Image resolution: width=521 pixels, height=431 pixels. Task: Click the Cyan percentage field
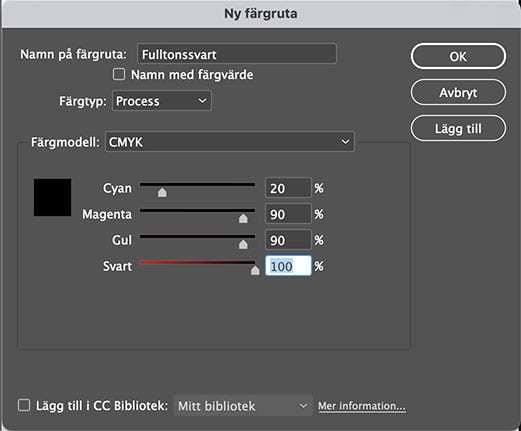point(288,188)
